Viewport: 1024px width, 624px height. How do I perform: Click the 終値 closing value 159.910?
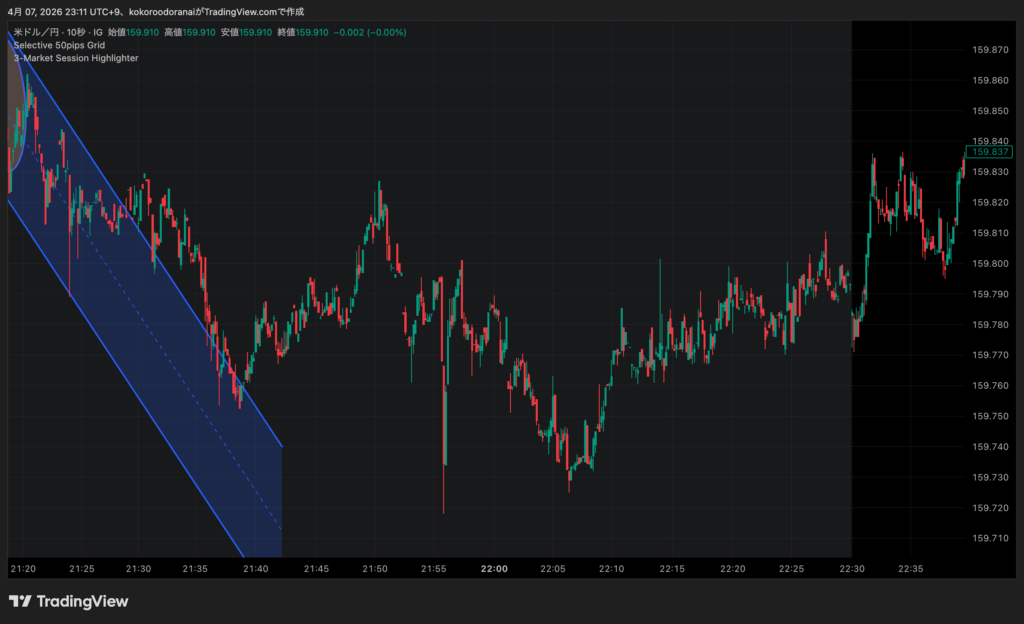[313, 33]
